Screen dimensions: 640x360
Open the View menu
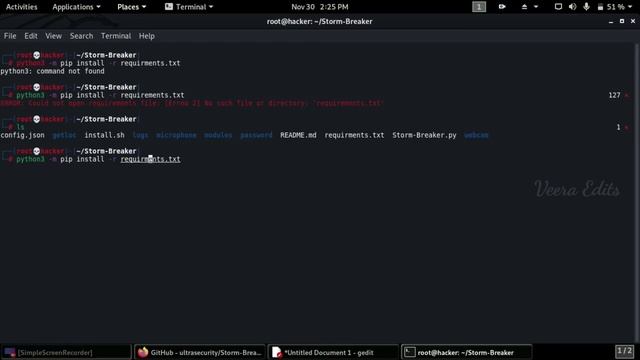[53, 36]
